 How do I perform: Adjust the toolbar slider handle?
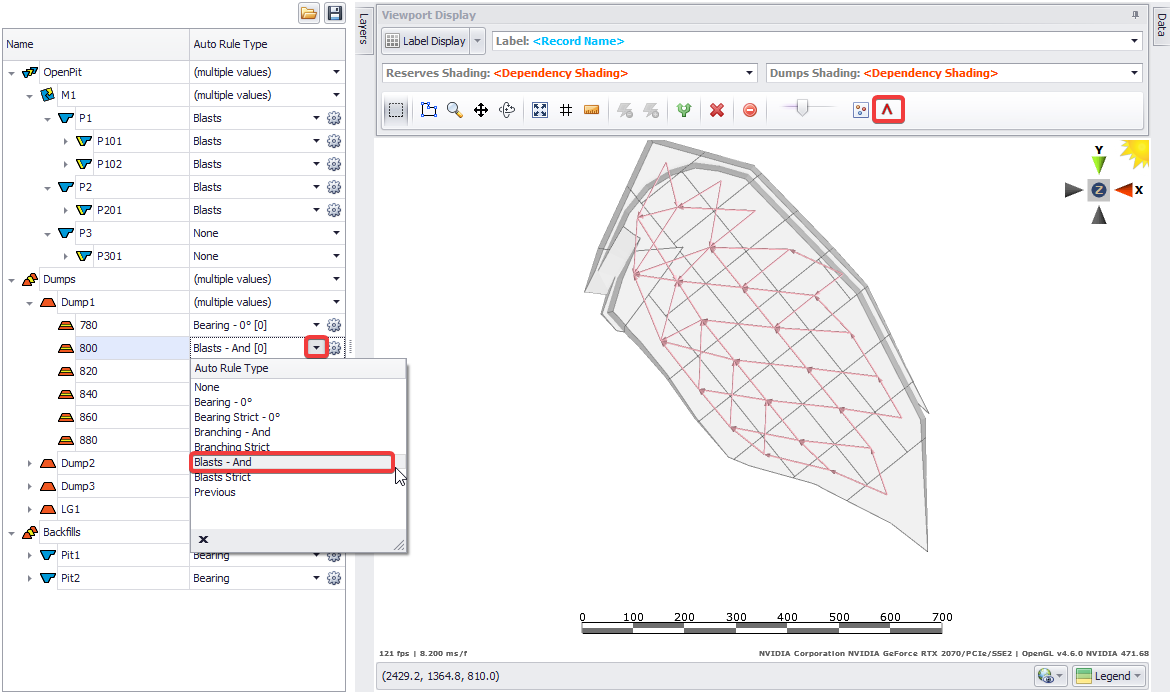(x=800, y=108)
